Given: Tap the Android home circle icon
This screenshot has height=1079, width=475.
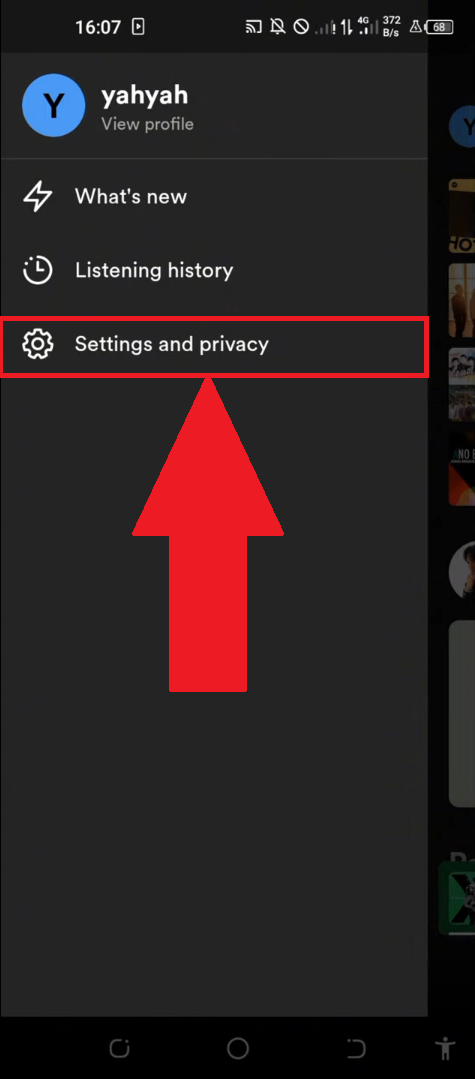Looking at the screenshot, I should click(238, 1049).
